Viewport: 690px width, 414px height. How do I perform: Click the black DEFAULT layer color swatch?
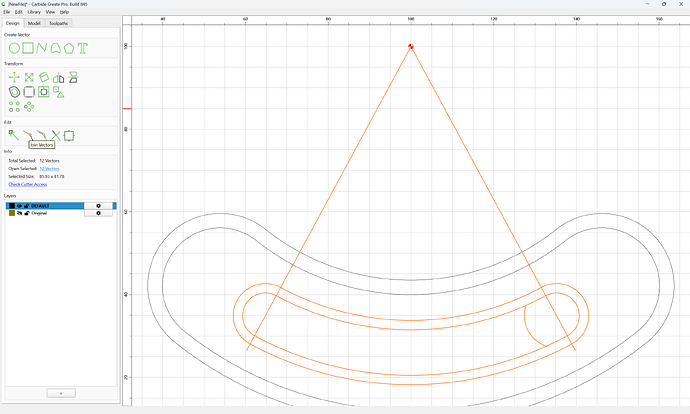tap(12, 206)
